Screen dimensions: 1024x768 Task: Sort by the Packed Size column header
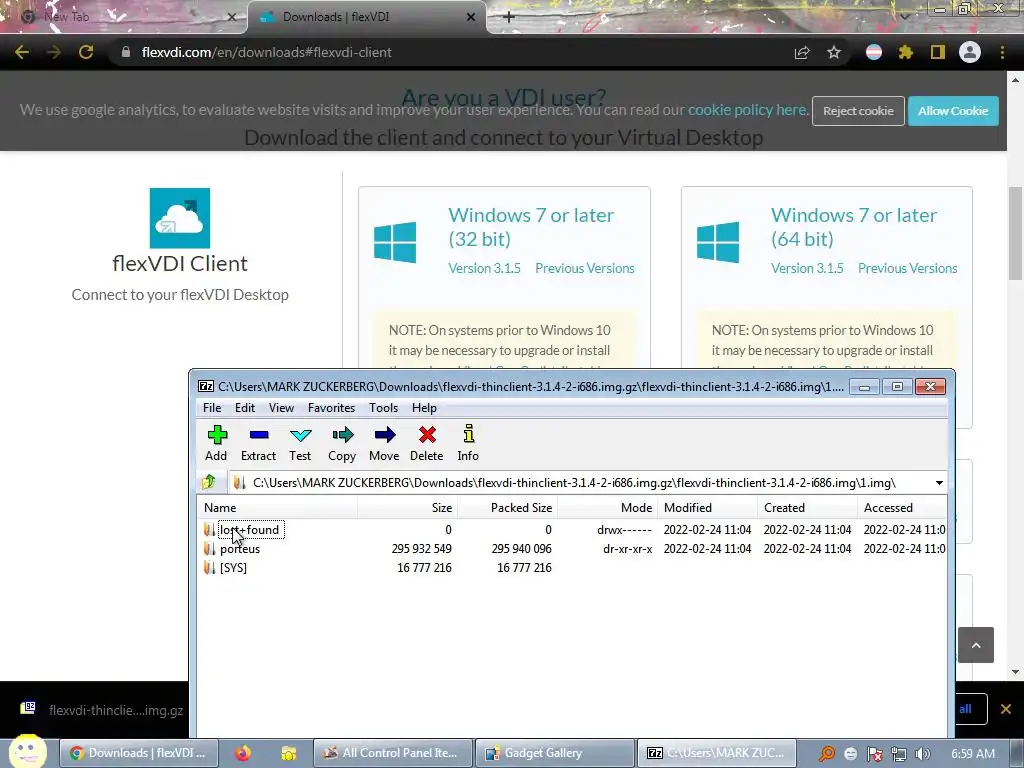pyautogui.click(x=507, y=507)
